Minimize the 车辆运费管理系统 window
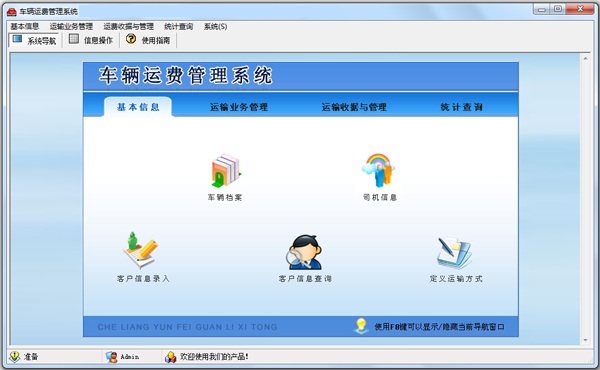The height and width of the screenshot is (370, 600). (542, 9)
